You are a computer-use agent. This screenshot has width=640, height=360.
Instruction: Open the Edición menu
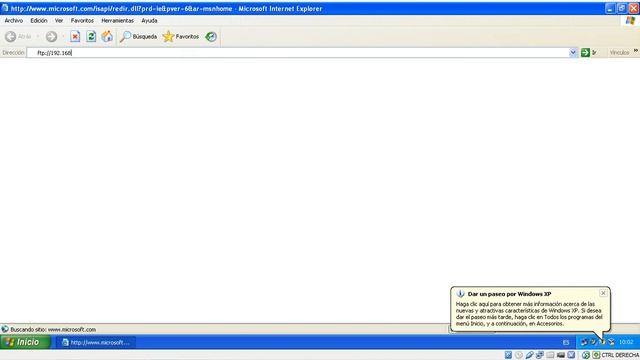(x=39, y=20)
